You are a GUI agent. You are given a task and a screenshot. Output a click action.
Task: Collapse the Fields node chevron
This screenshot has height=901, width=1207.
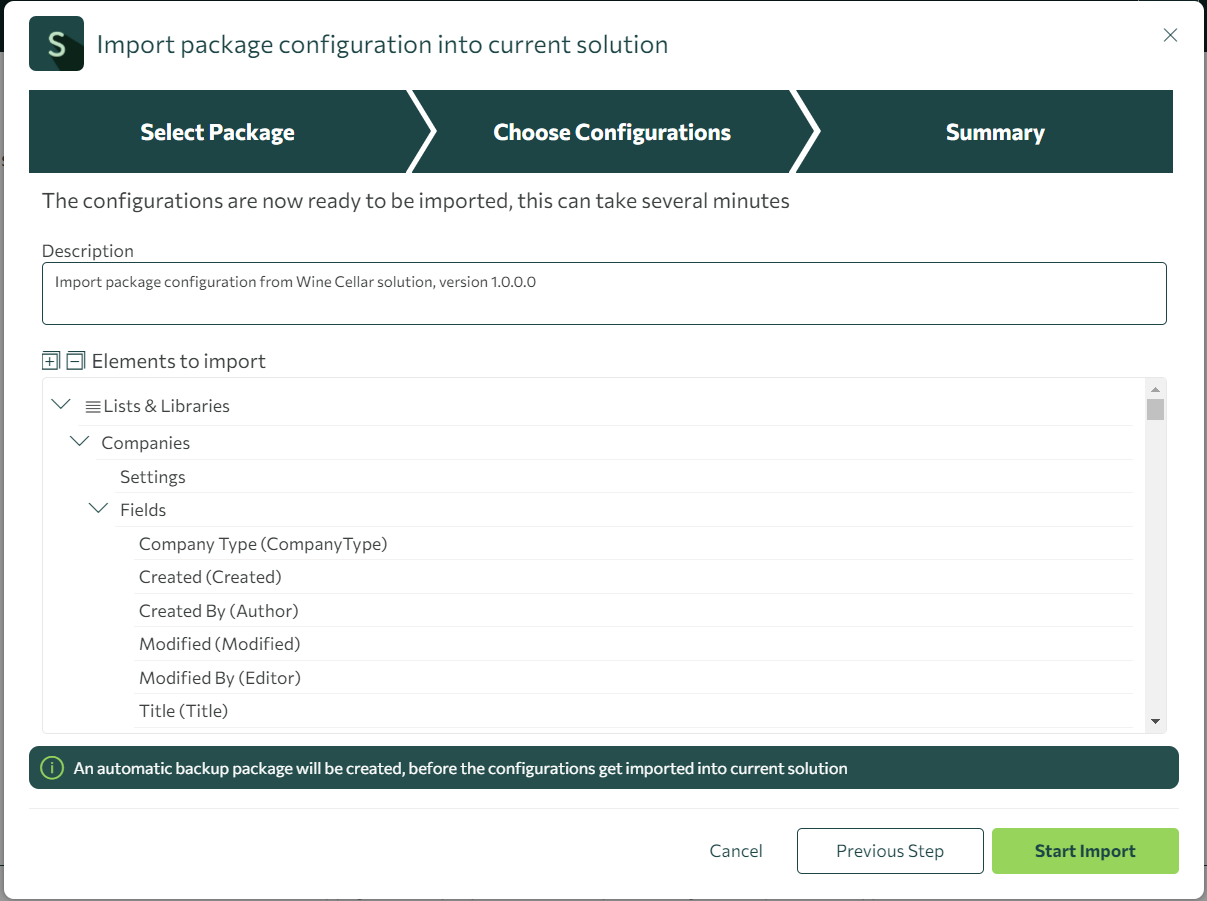click(x=98, y=507)
